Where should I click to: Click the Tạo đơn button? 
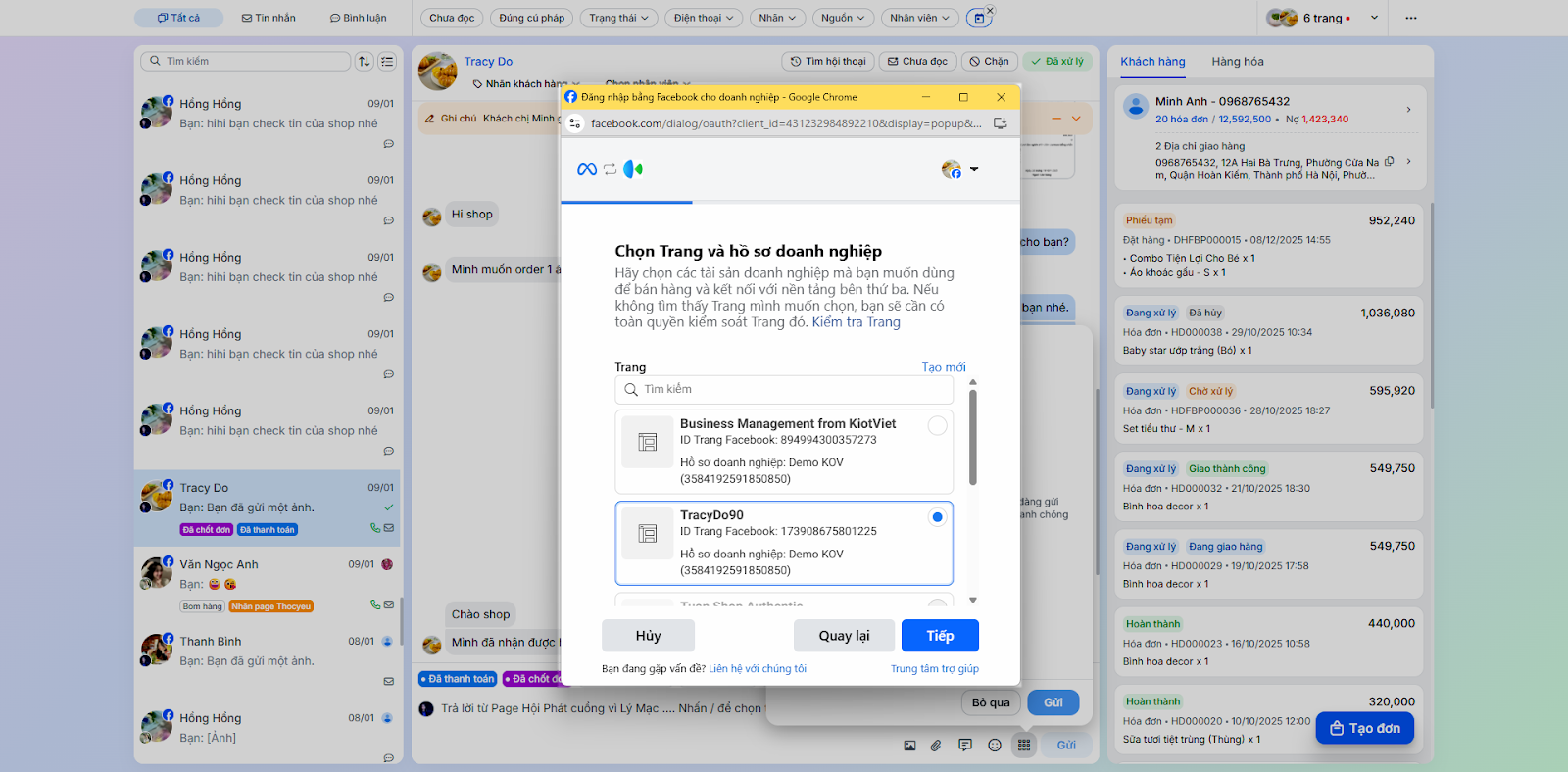point(1365,728)
